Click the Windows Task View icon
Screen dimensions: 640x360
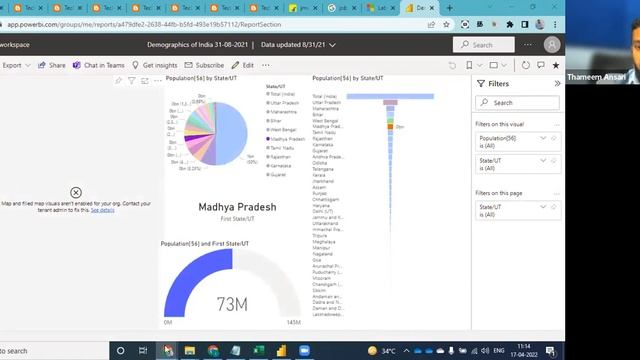[143, 351]
